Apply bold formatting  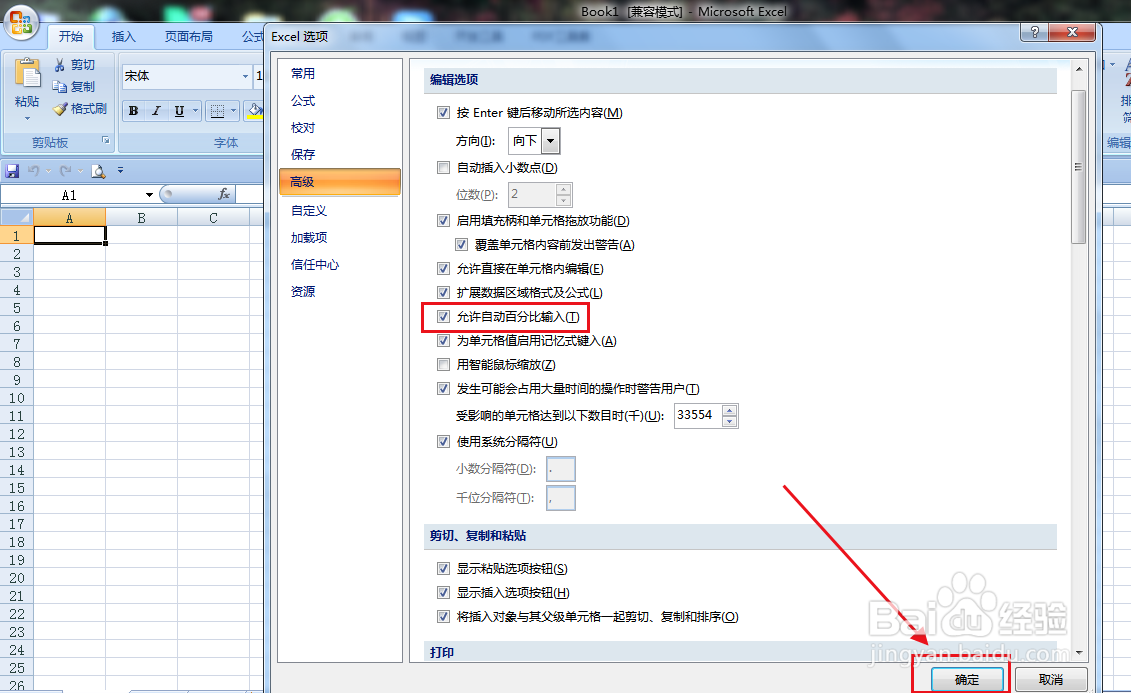(133, 110)
